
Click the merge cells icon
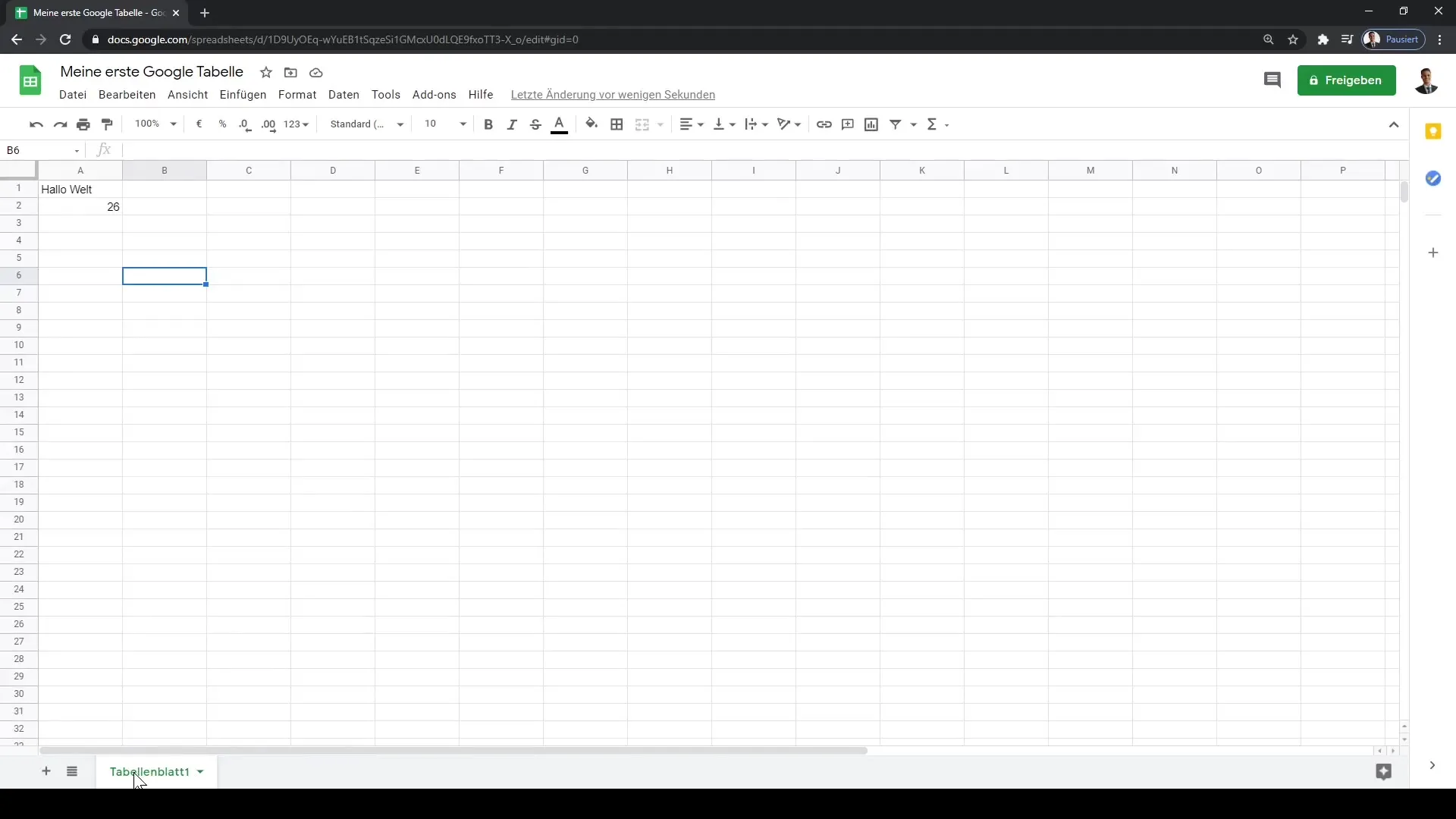pyautogui.click(x=641, y=124)
